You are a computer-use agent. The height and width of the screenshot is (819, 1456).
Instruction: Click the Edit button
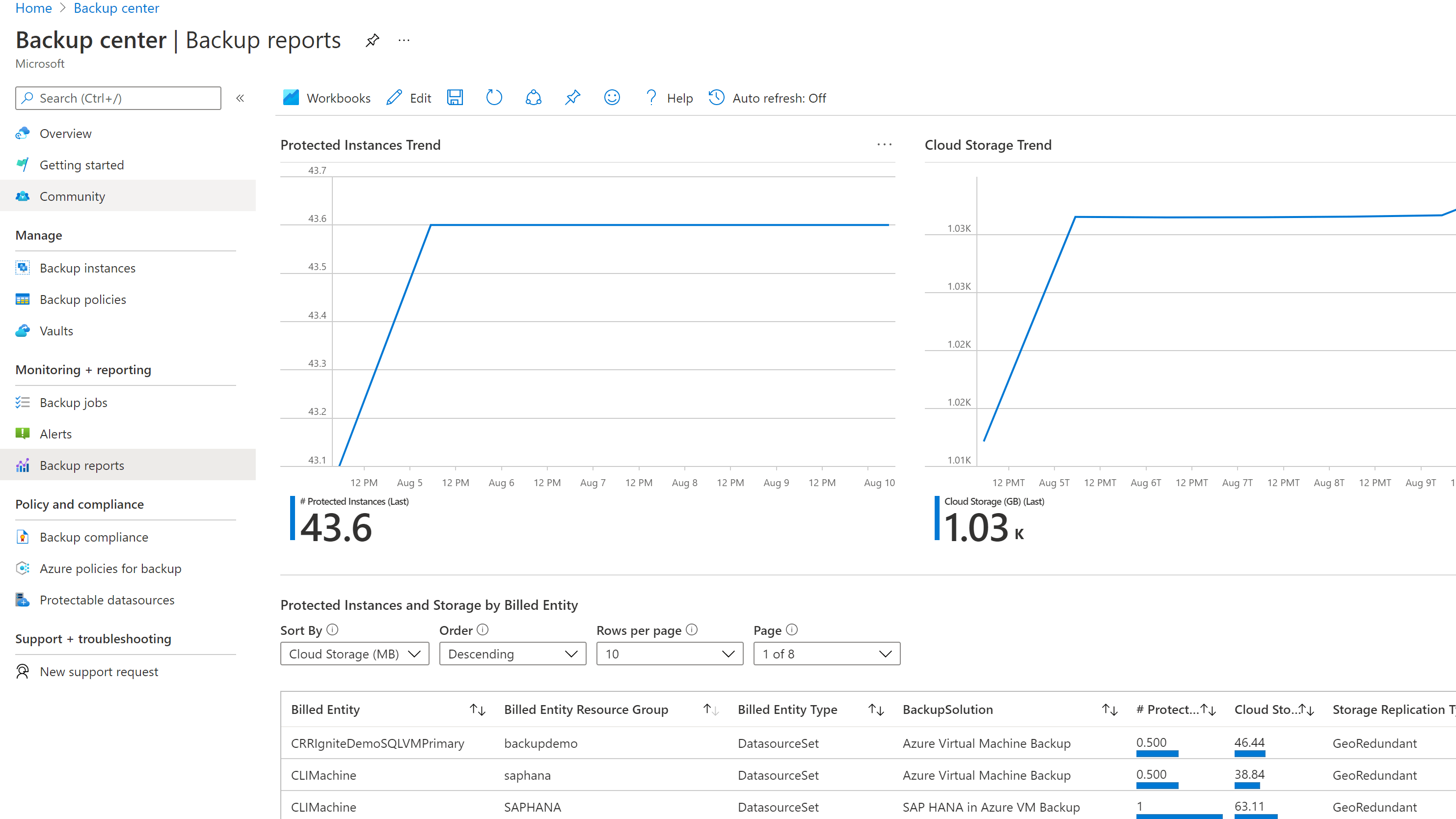408,98
